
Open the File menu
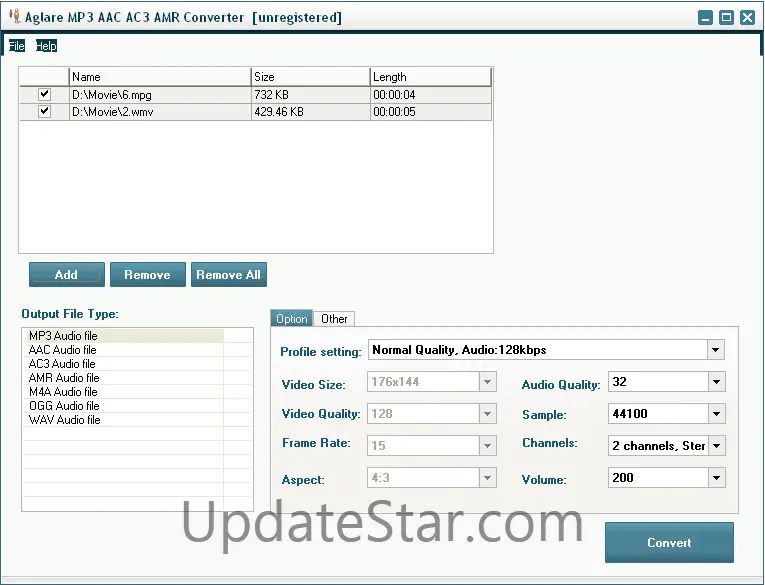pyautogui.click(x=17, y=46)
